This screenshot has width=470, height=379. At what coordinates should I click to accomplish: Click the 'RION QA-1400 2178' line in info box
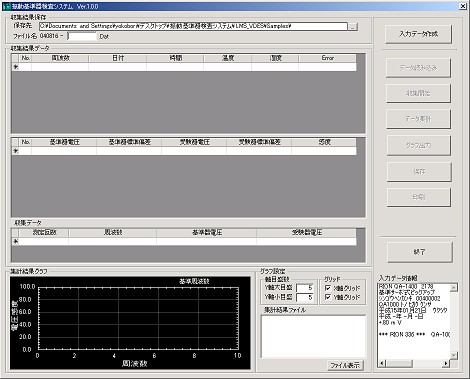406,286
